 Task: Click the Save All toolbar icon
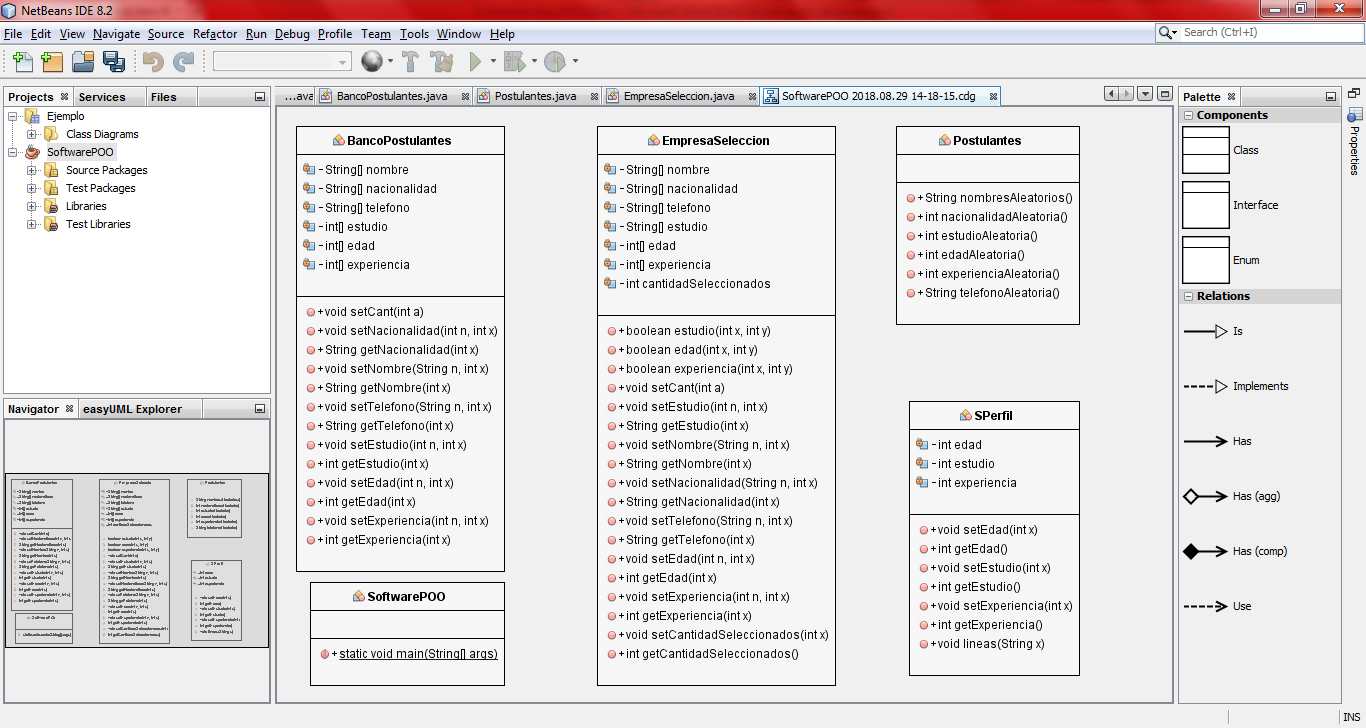pyautogui.click(x=115, y=61)
